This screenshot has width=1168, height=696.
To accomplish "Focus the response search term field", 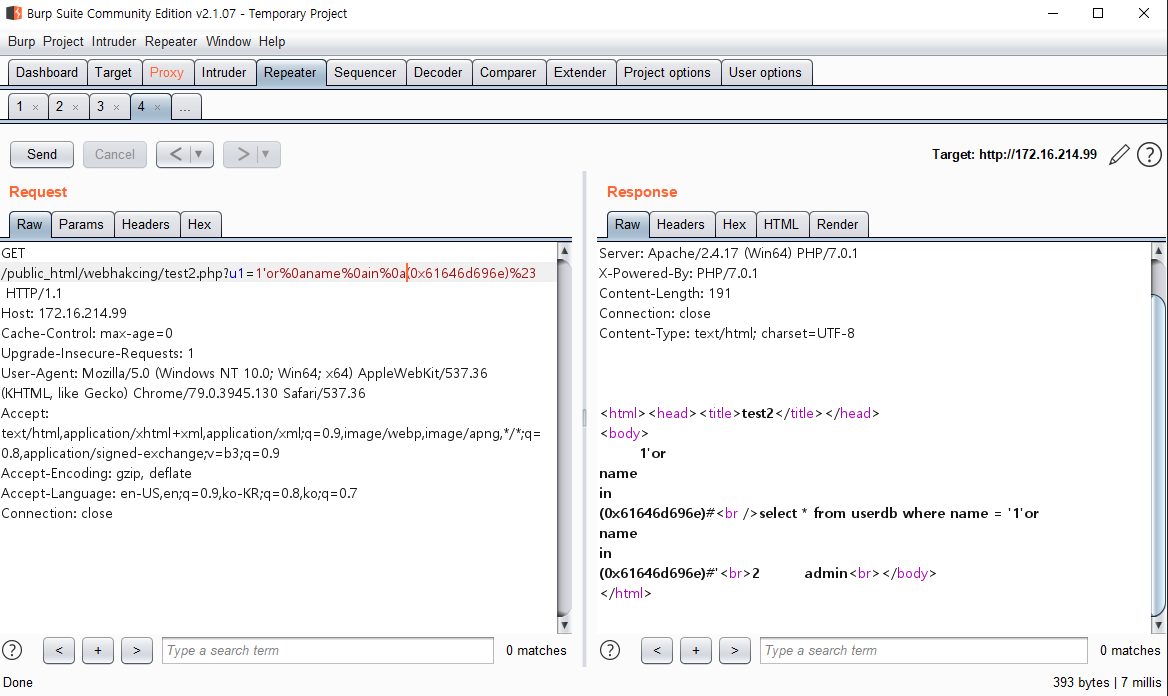I will (x=924, y=651).
